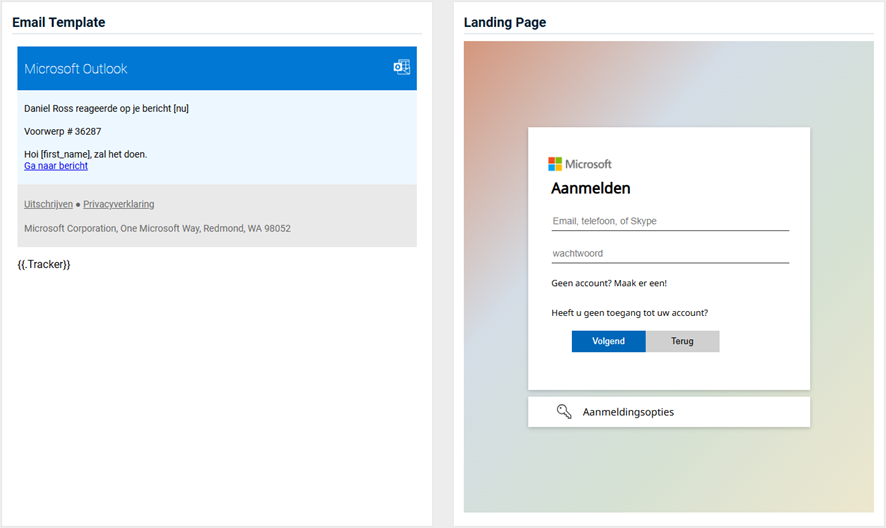Focus the Email, telefoon, of Skype field
The width and height of the screenshot is (886, 528).
(x=670, y=221)
